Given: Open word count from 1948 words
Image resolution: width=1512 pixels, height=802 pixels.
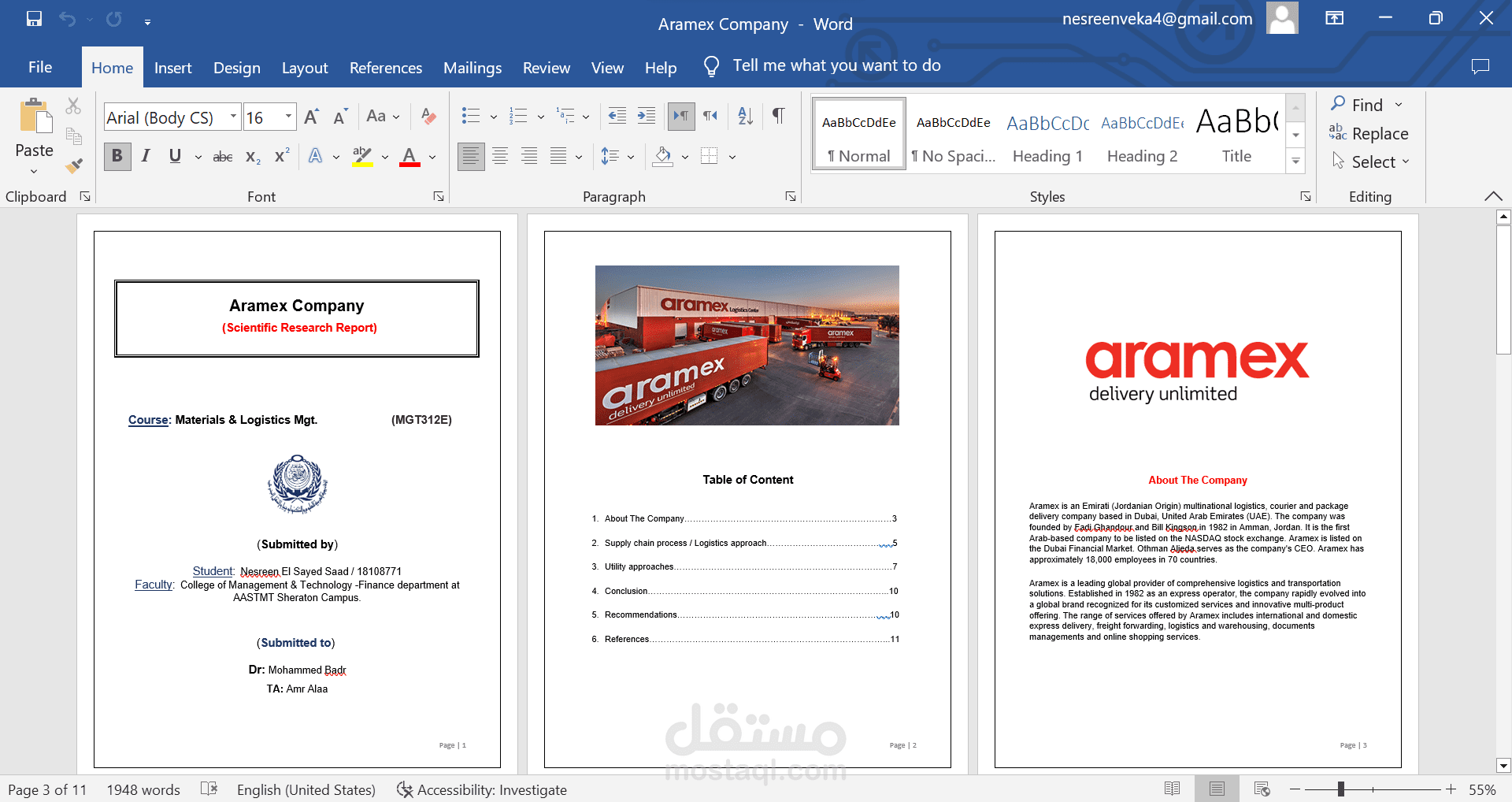Looking at the screenshot, I should click(143, 789).
